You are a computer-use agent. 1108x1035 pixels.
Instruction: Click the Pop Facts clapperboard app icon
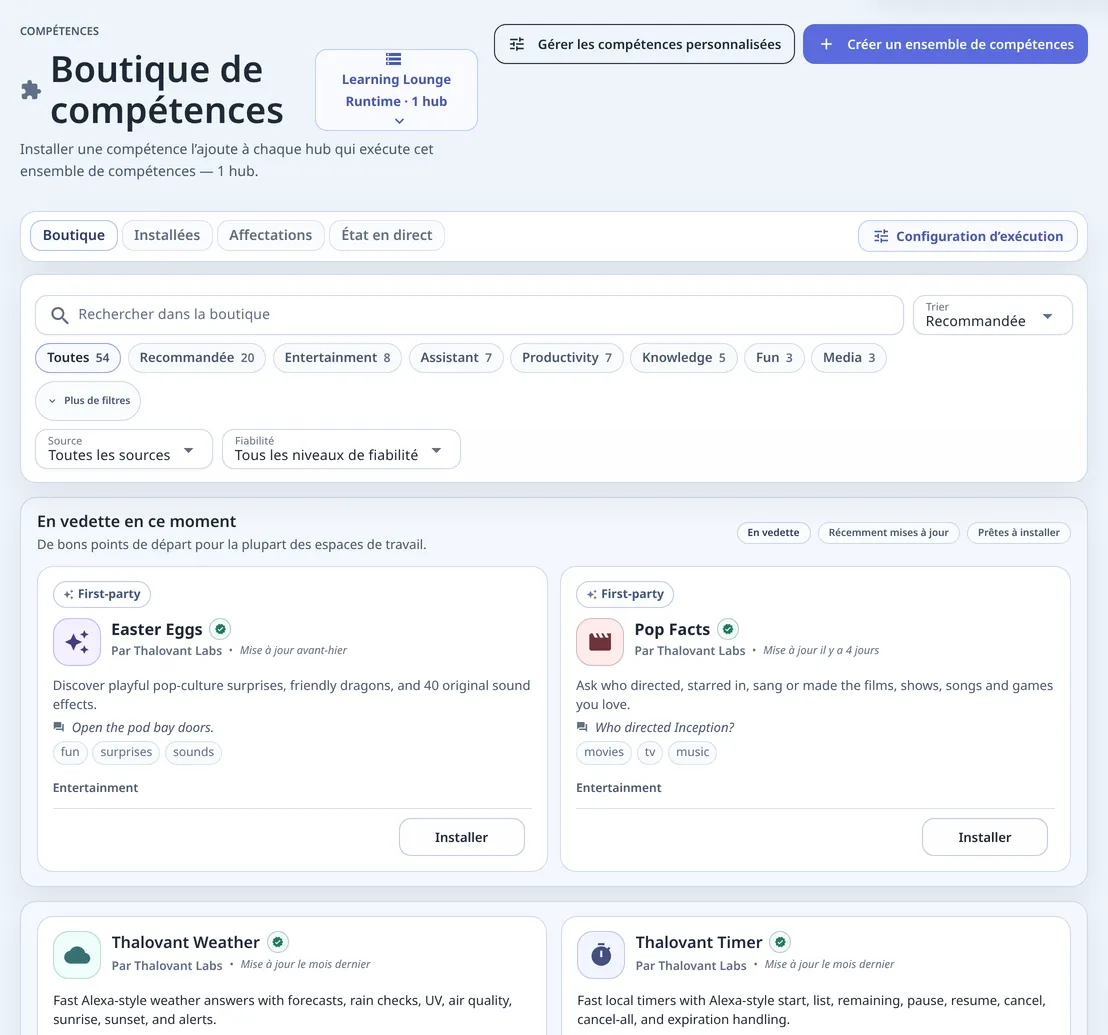[600, 641]
